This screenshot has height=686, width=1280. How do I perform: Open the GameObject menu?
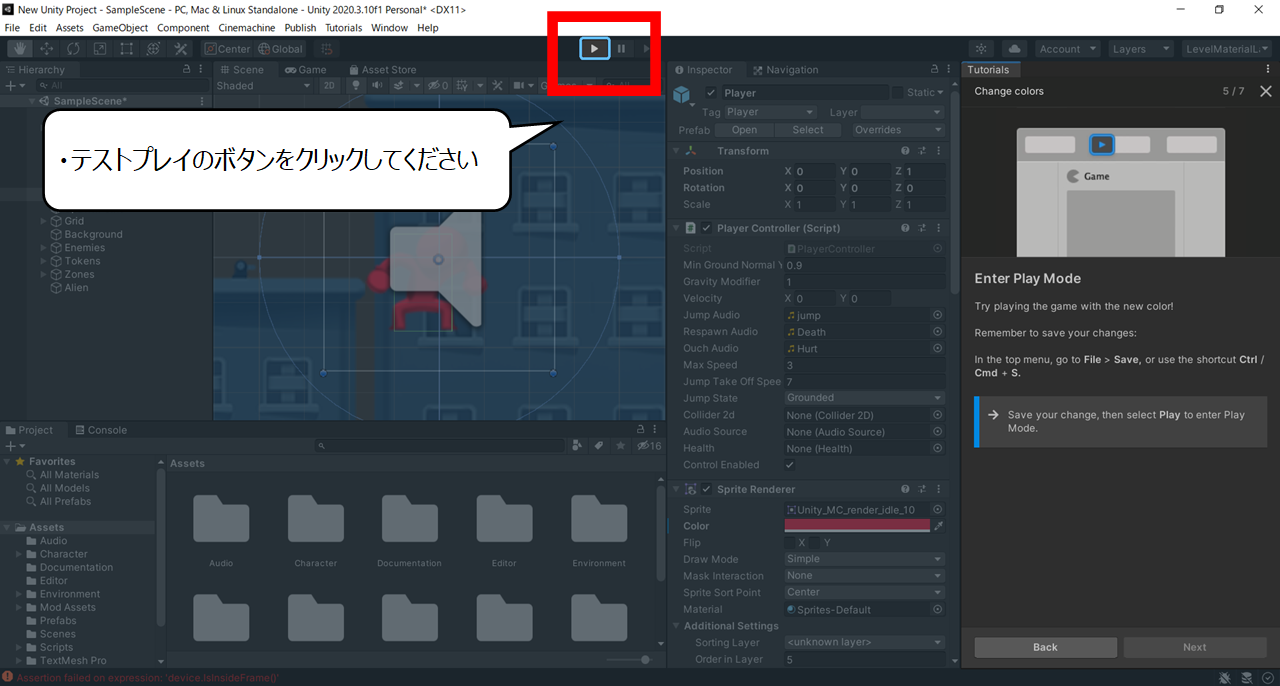tap(120, 27)
